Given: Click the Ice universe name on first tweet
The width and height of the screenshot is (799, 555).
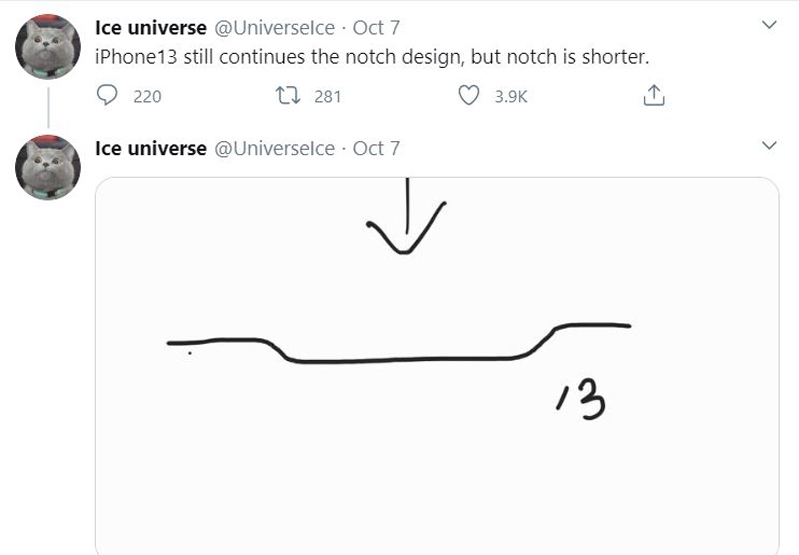Looking at the screenshot, I should [x=151, y=26].
